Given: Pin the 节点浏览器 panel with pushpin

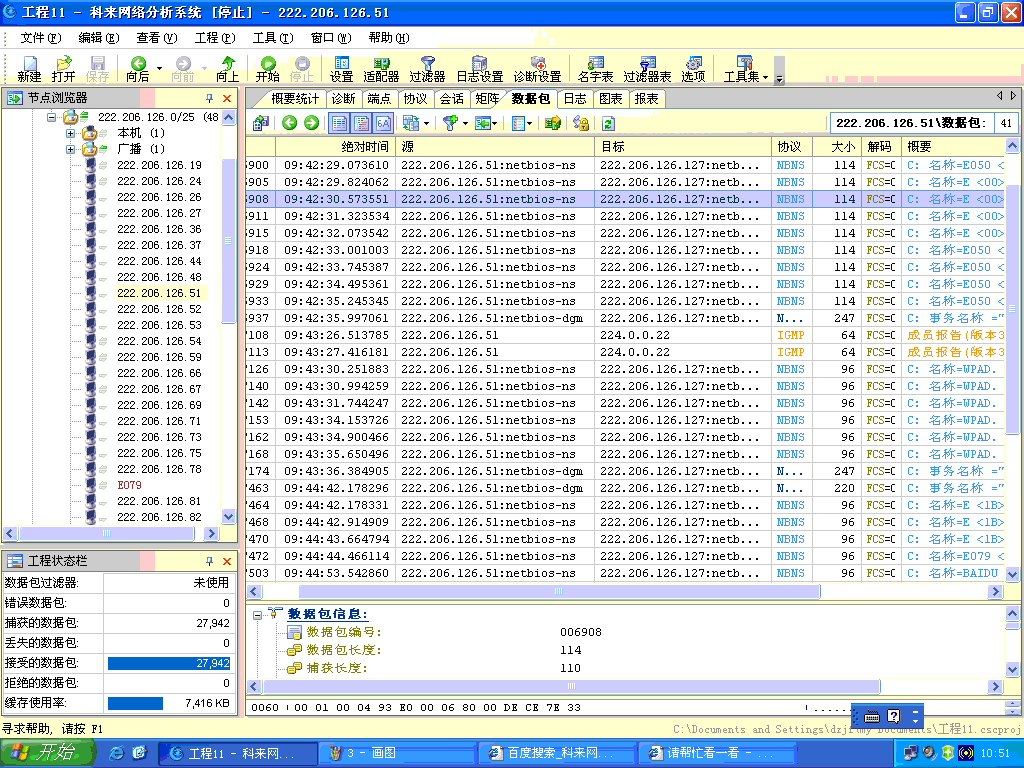Looking at the screenshot, I should (x=210, y=98).
